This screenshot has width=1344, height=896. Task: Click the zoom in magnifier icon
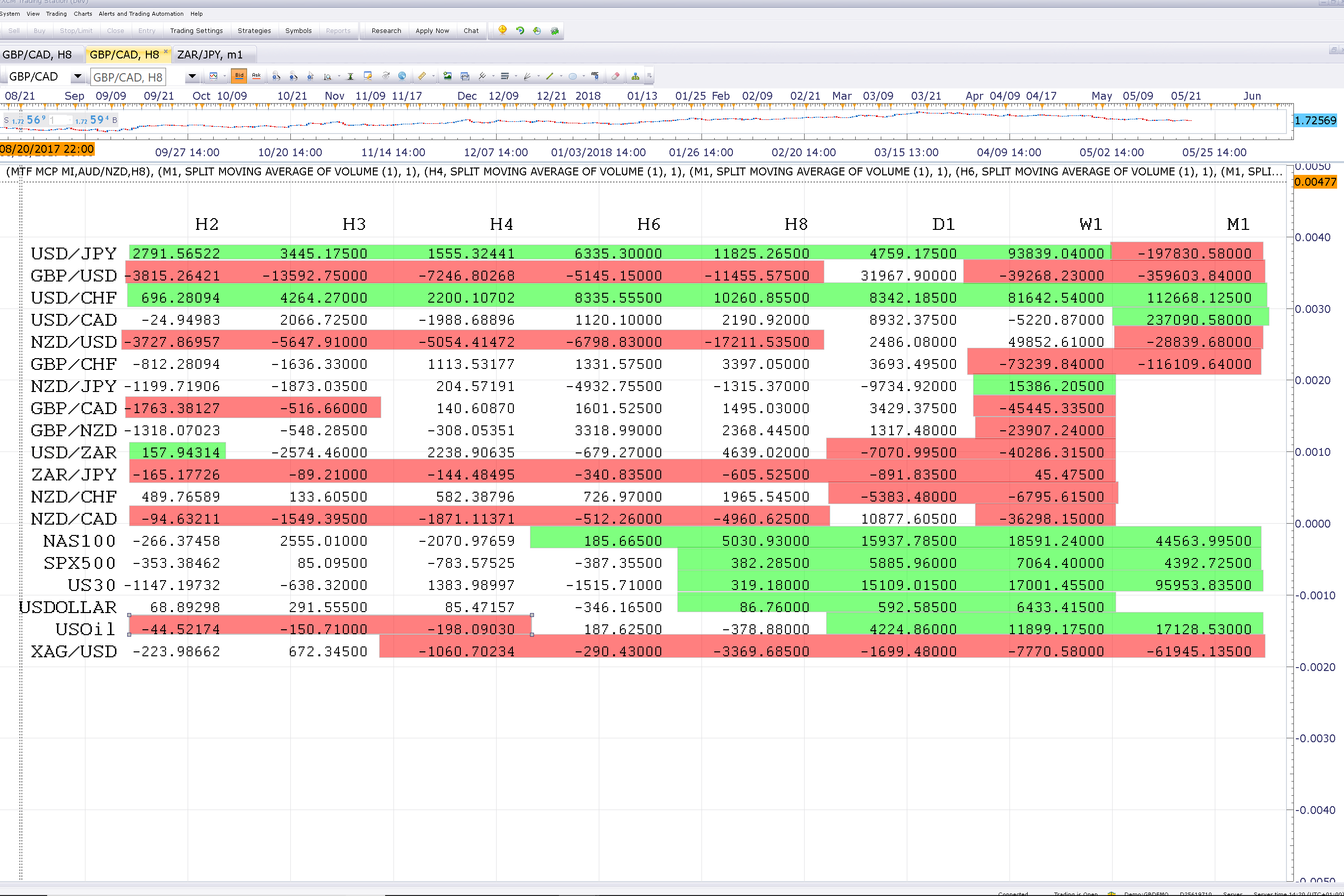276,76
